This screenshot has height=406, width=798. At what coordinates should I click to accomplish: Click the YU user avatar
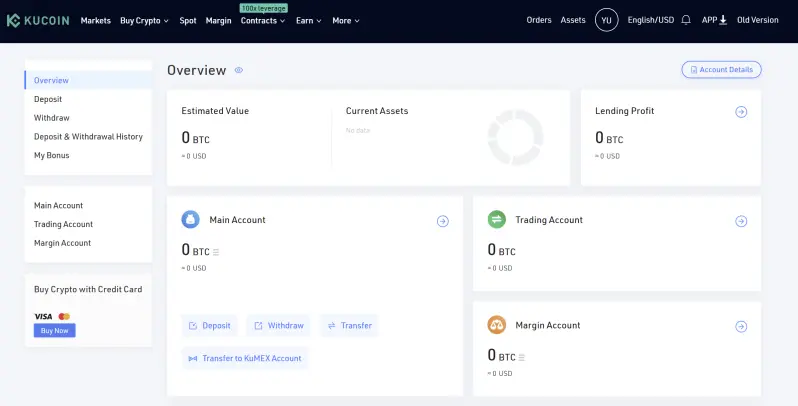(x=606, y=20)
